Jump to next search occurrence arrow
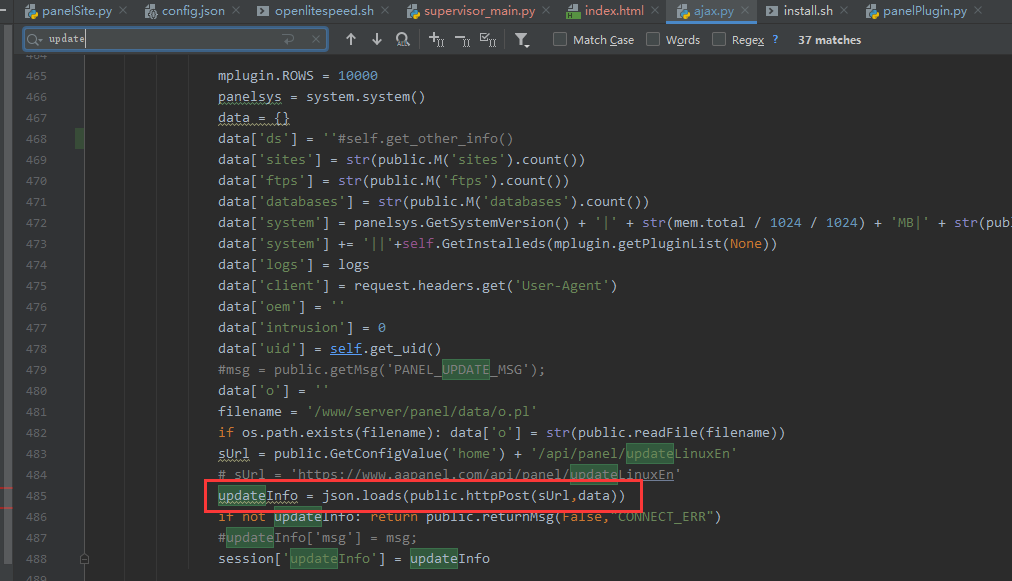 tap(377, 40)
